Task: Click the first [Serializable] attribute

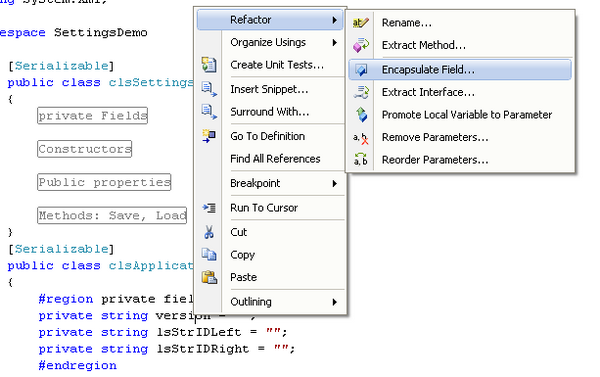Action: click(x=61, y=66)
